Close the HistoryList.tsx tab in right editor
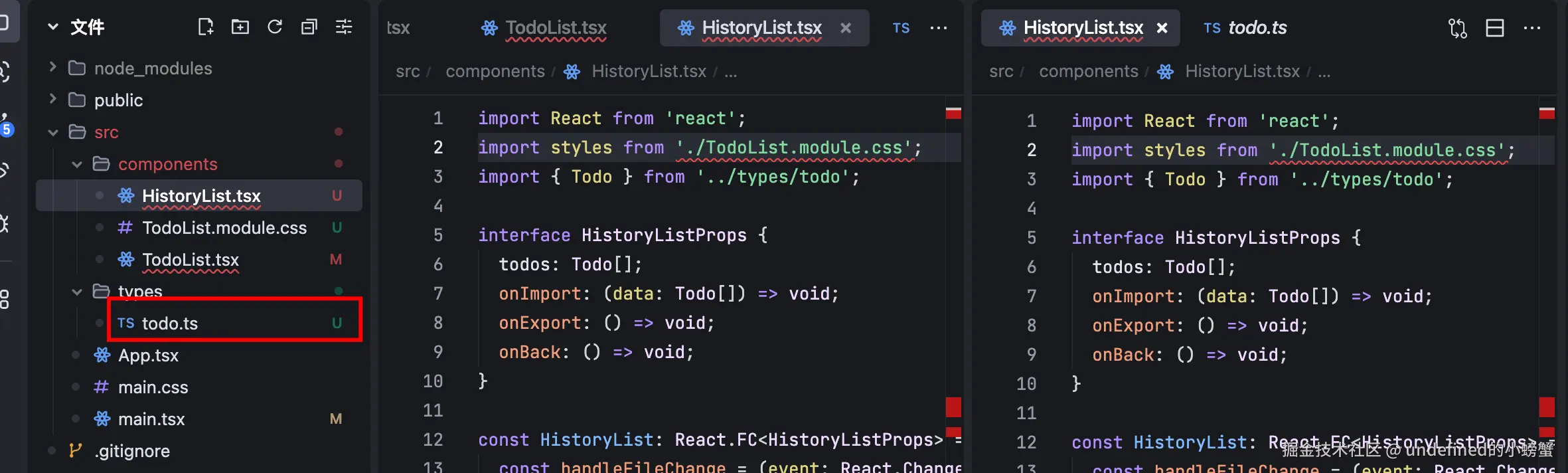 [x=1162, y=28]
